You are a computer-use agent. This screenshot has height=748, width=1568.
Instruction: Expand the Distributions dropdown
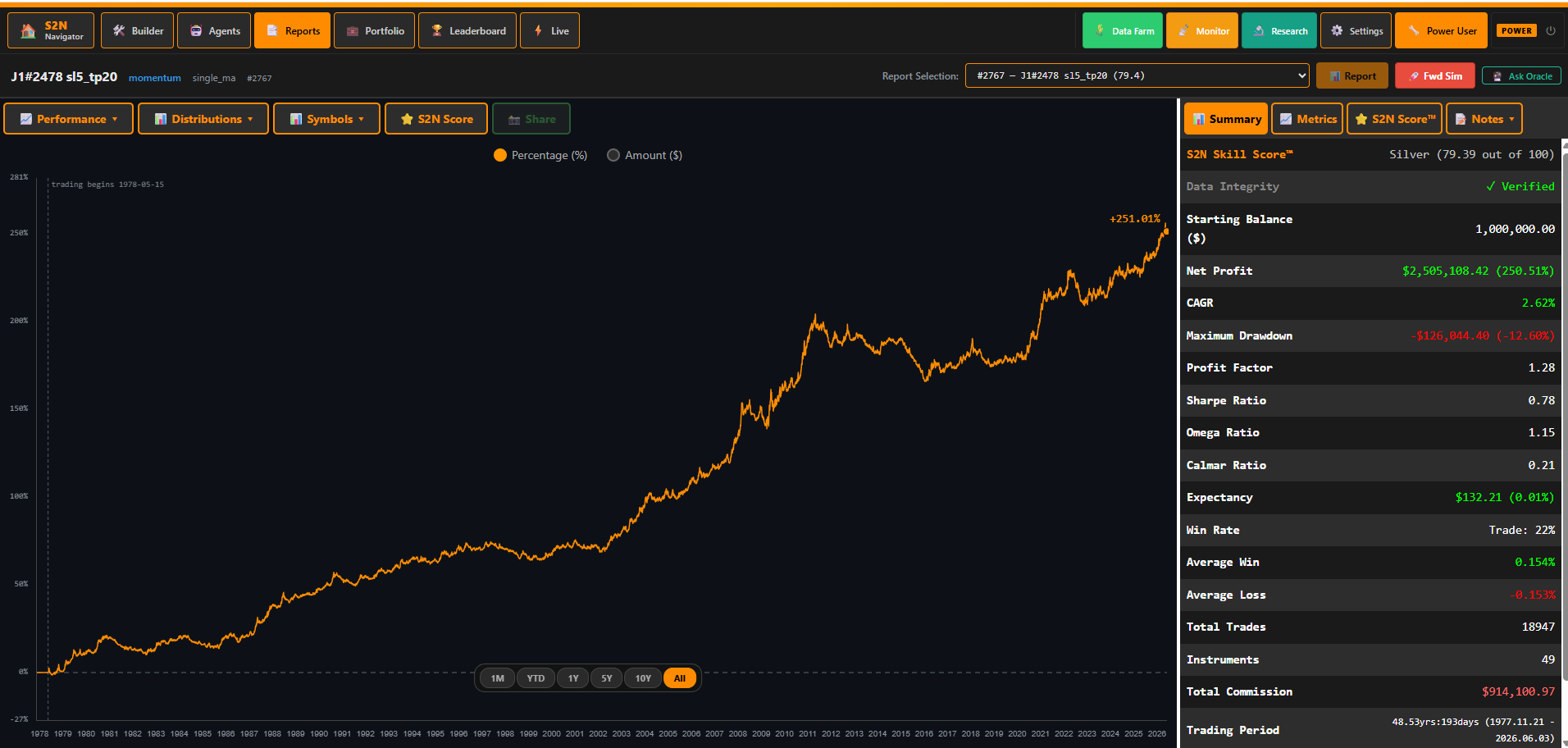(x=203, y=119)
